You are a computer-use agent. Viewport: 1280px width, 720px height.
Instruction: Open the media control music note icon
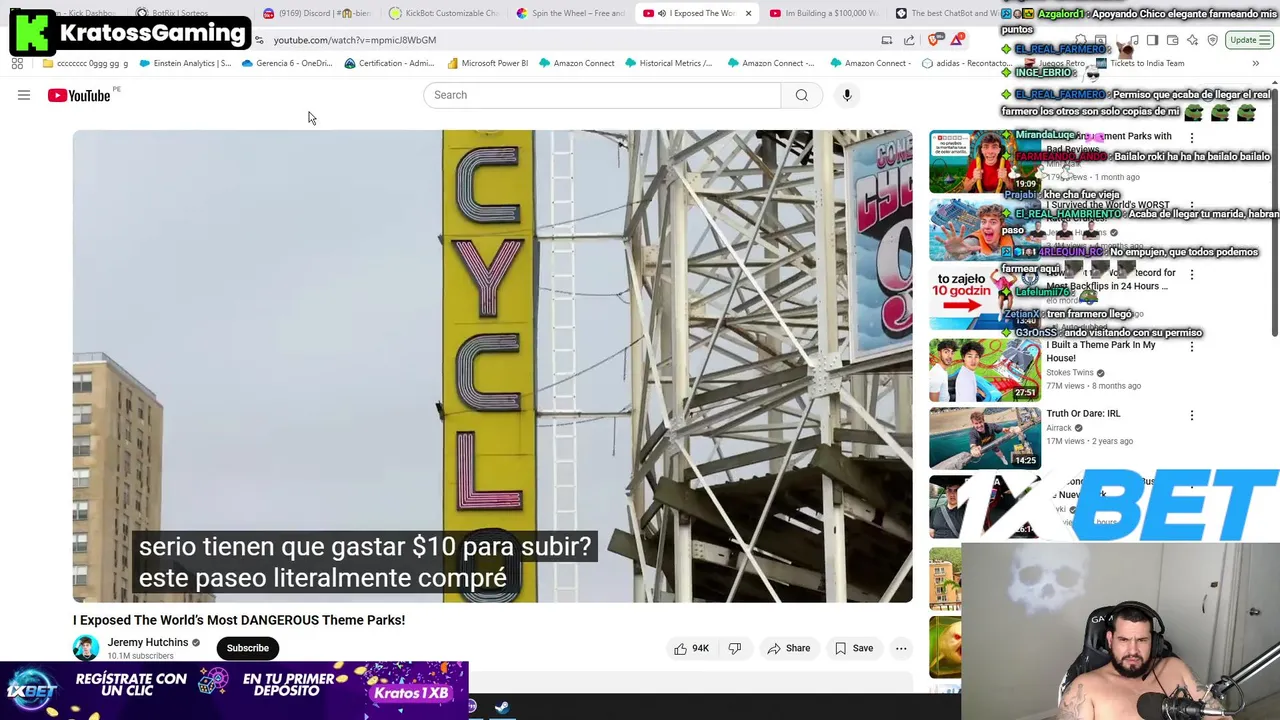[1134, 40]
